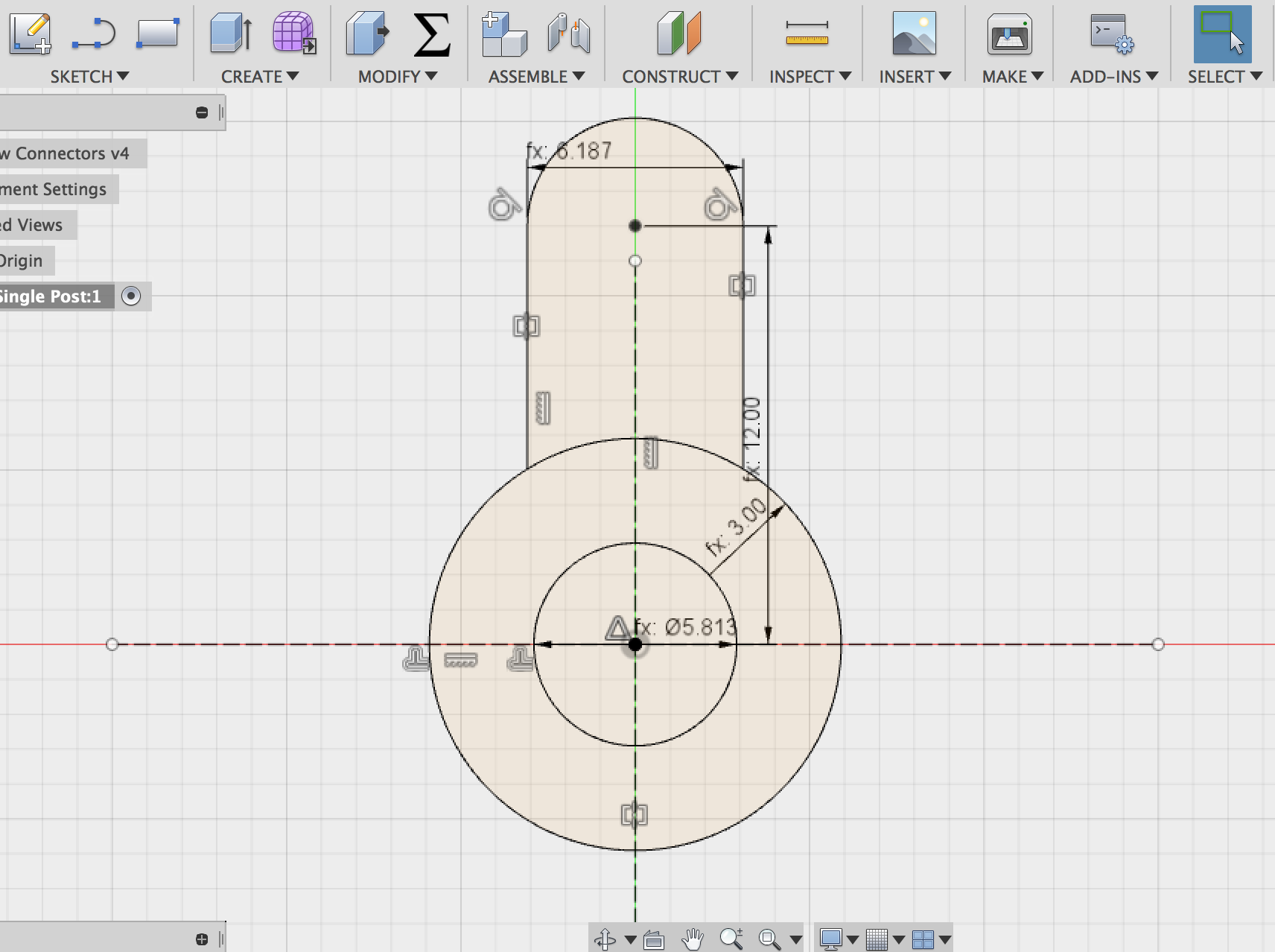Click the Scripts and Add-Ins icon
The height and width of the screenshot is (952, 1275).
point(1112,34)
